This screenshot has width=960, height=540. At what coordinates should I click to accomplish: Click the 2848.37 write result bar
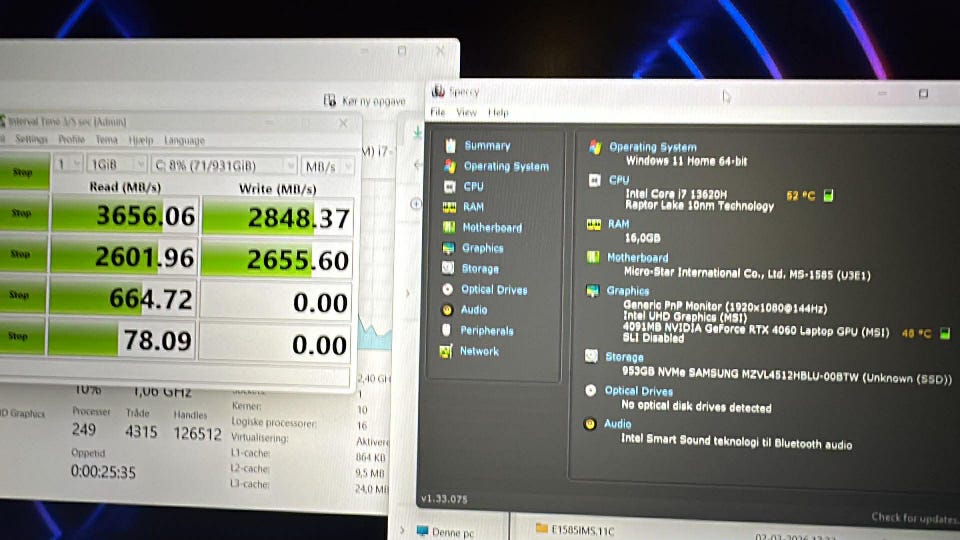point(277,217)
